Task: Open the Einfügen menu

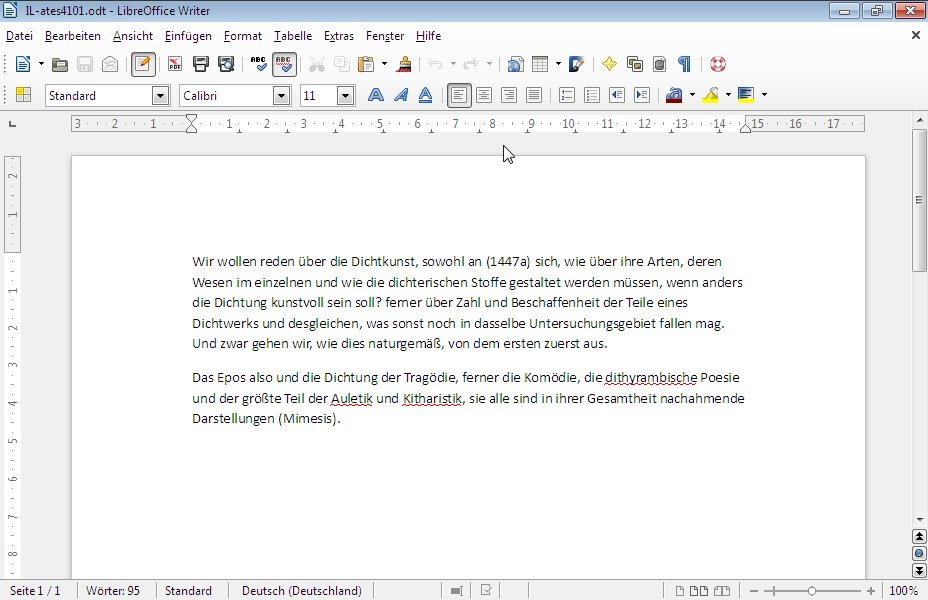Action: click(188, 36)
